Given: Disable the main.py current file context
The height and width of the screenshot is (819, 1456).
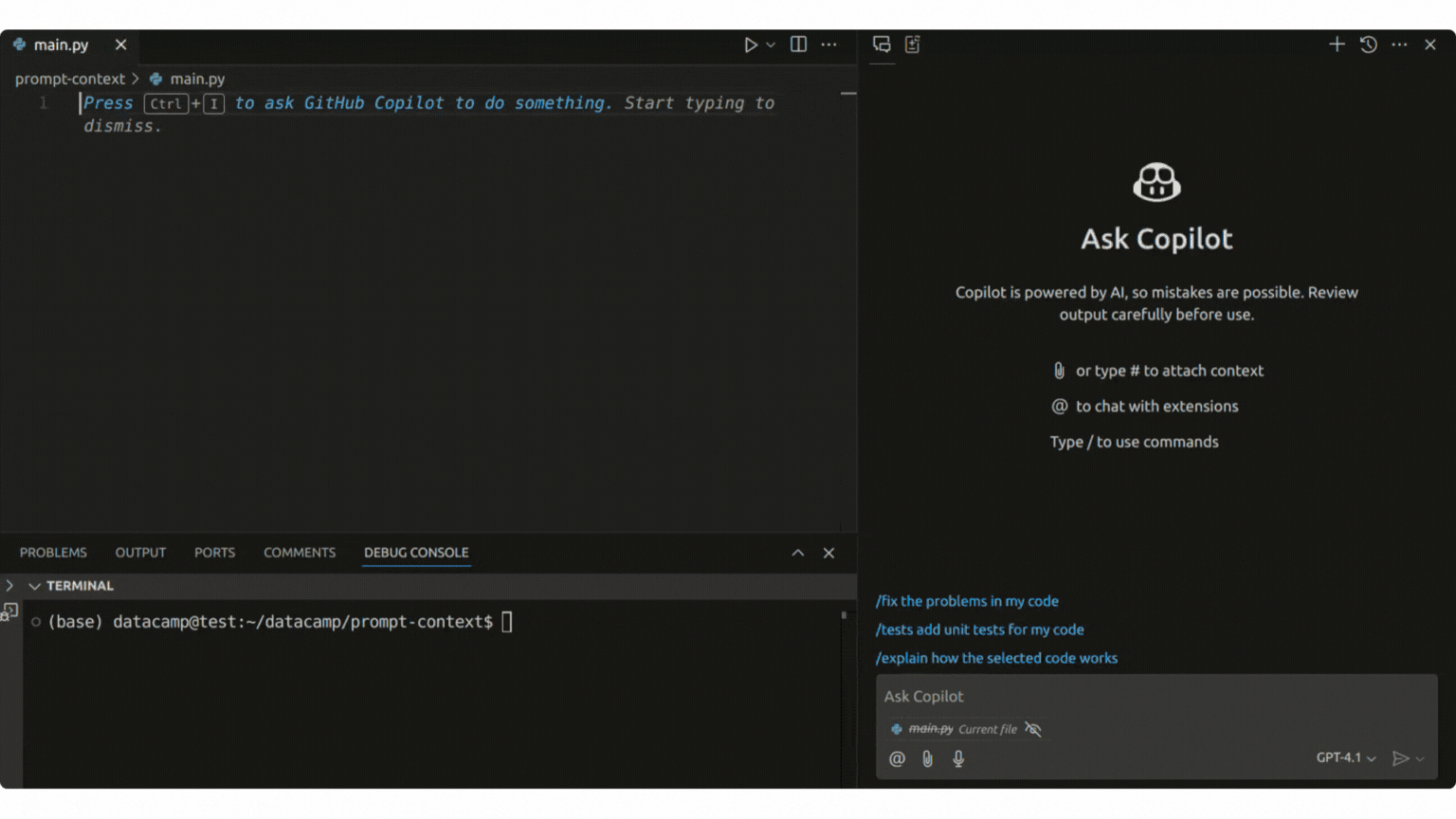Looking at the screenshot, I should pyautogui.click(x=1033, y=729).
